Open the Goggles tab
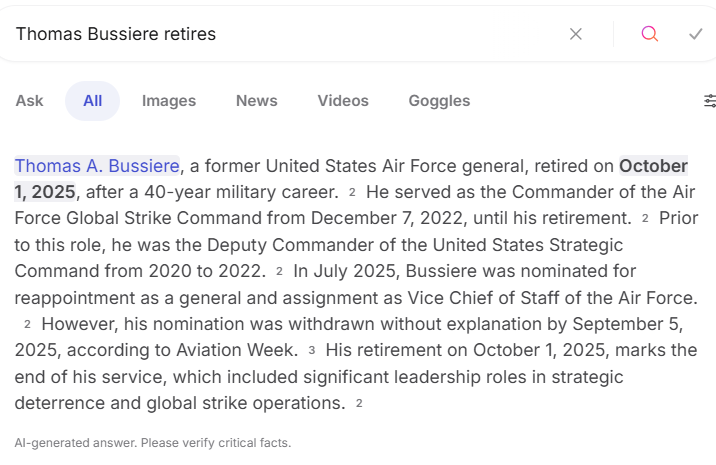The width and height of the screenshot is (716, 465). (x=439, y=101)
